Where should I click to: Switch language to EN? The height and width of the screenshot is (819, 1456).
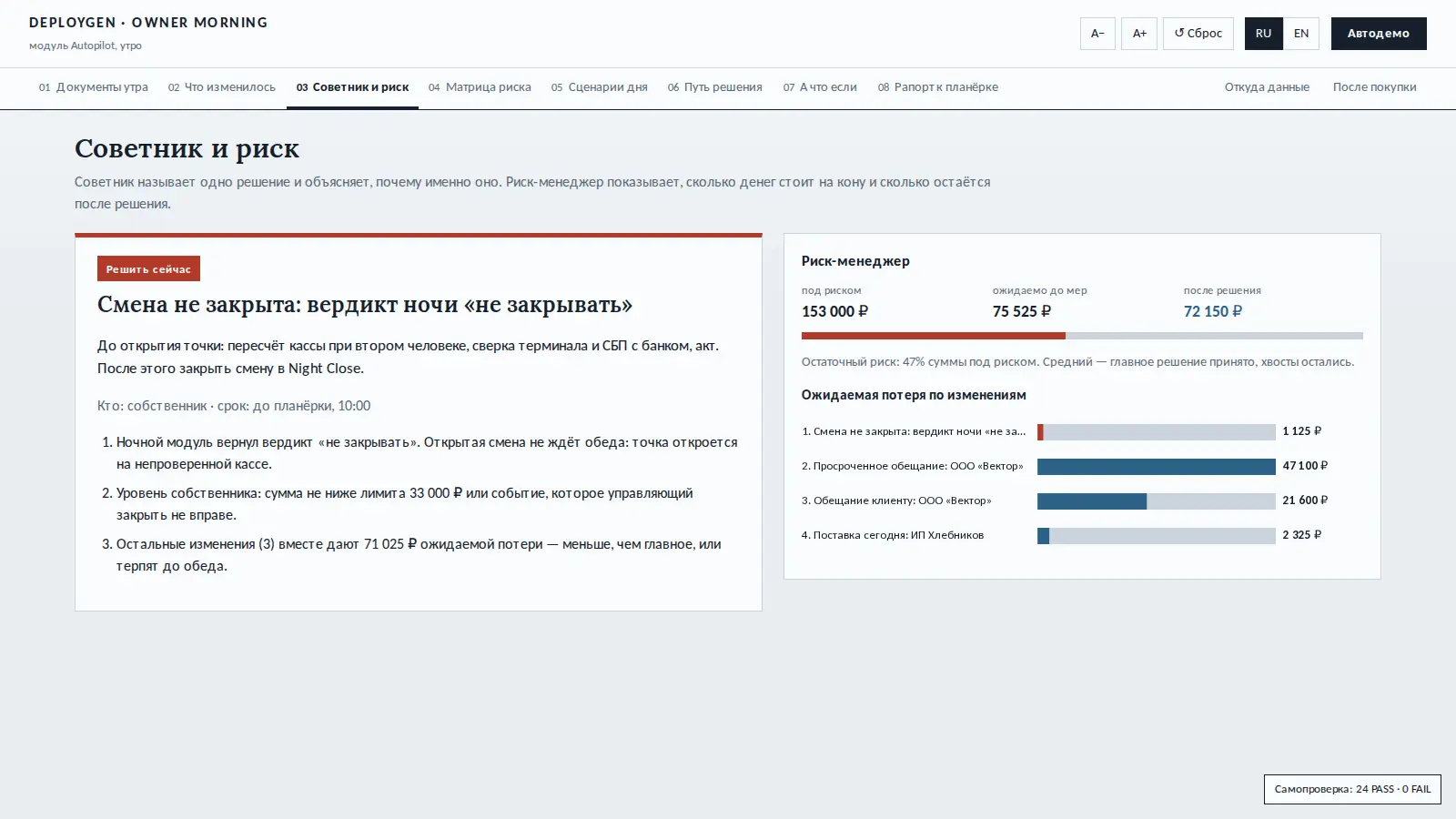[1301, 34]
